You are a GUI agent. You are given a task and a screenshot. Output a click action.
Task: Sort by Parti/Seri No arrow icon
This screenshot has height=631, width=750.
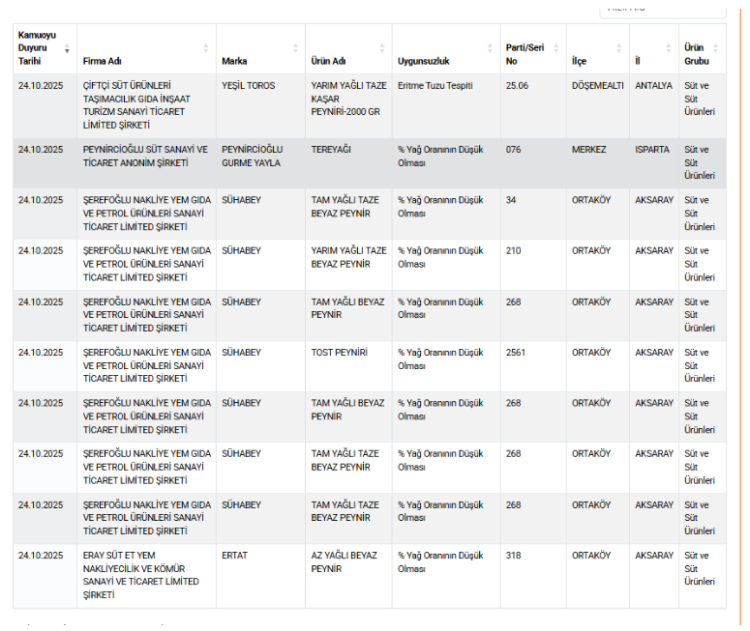[555, 48]
